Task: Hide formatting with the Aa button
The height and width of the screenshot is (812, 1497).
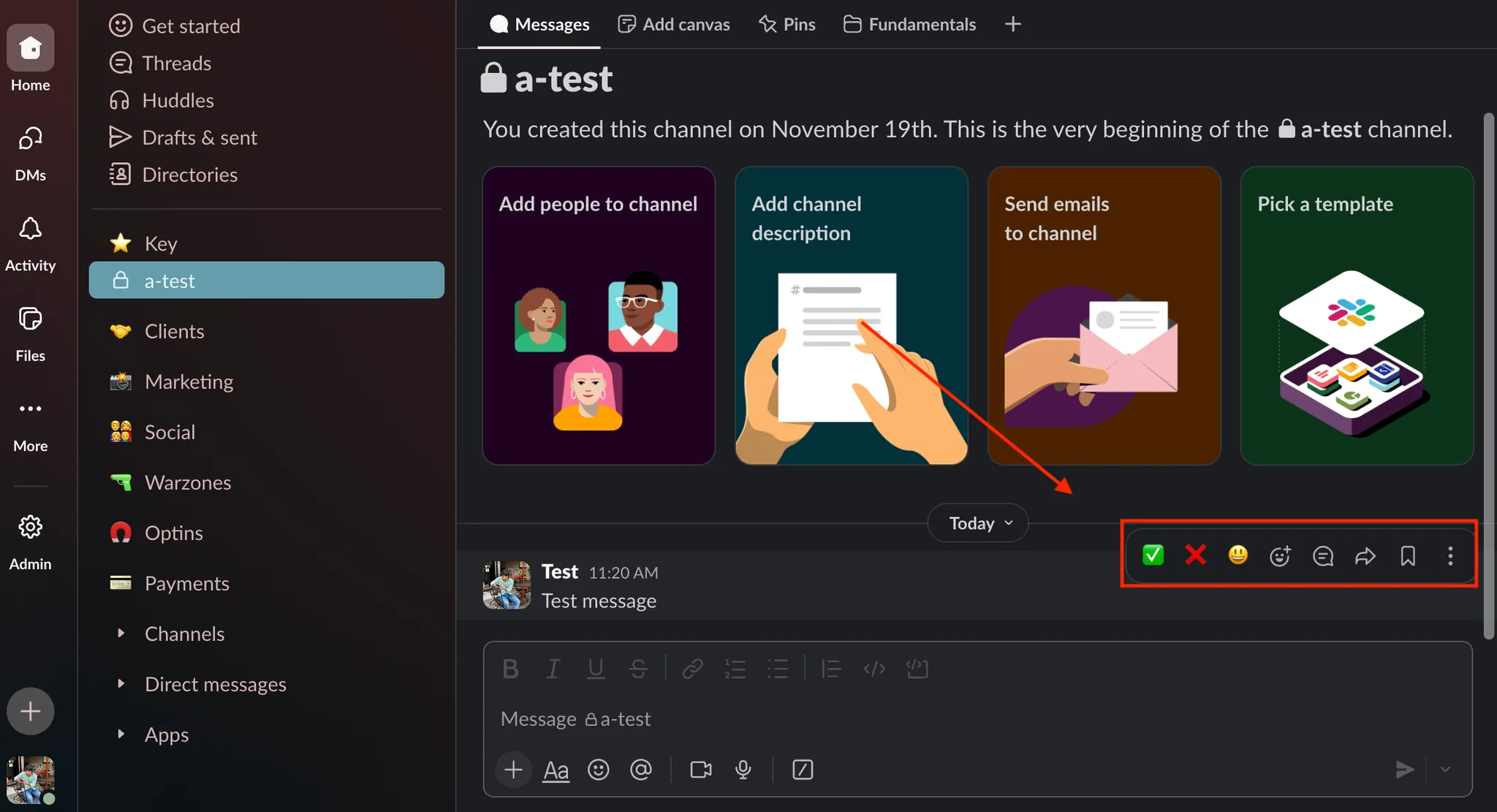Action: tap(556, 769)
